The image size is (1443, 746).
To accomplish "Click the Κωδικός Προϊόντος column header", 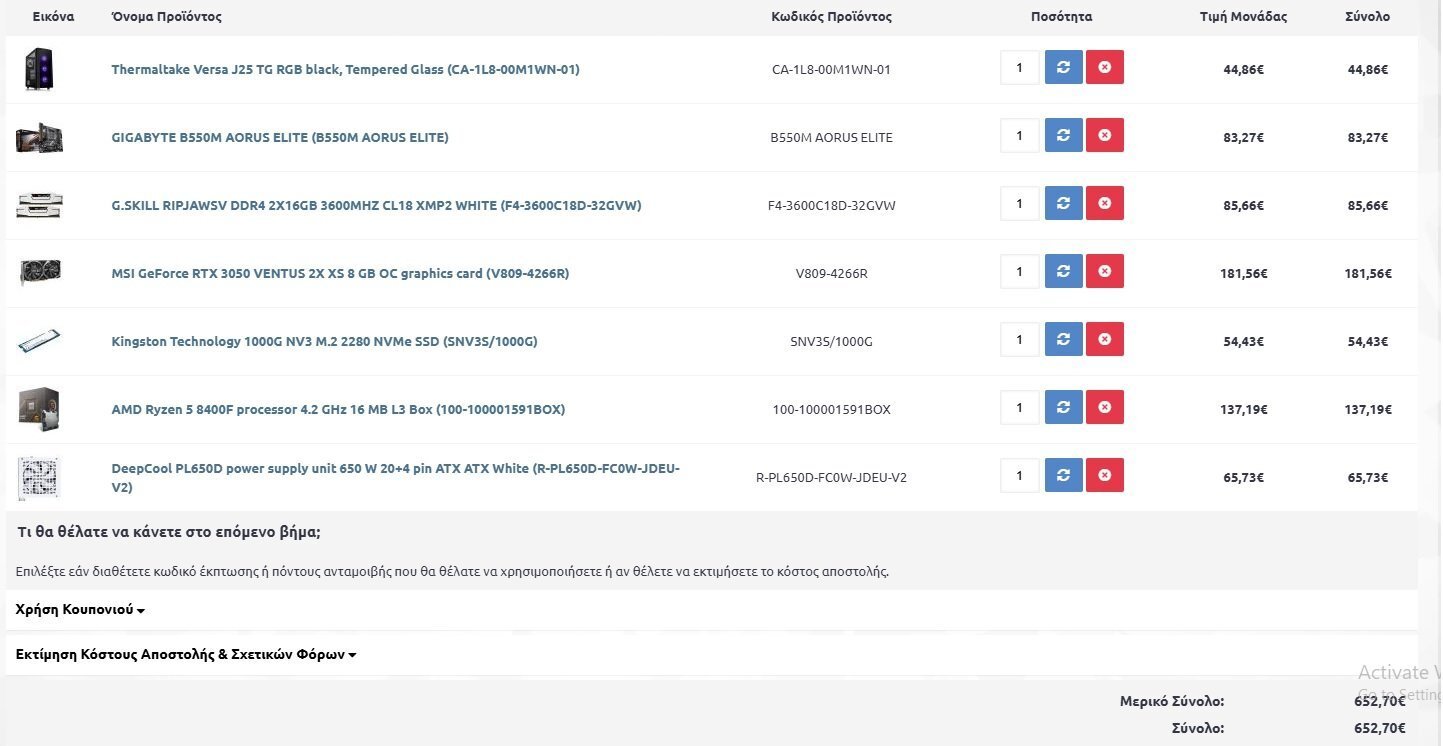I will (x=831, y=17).
